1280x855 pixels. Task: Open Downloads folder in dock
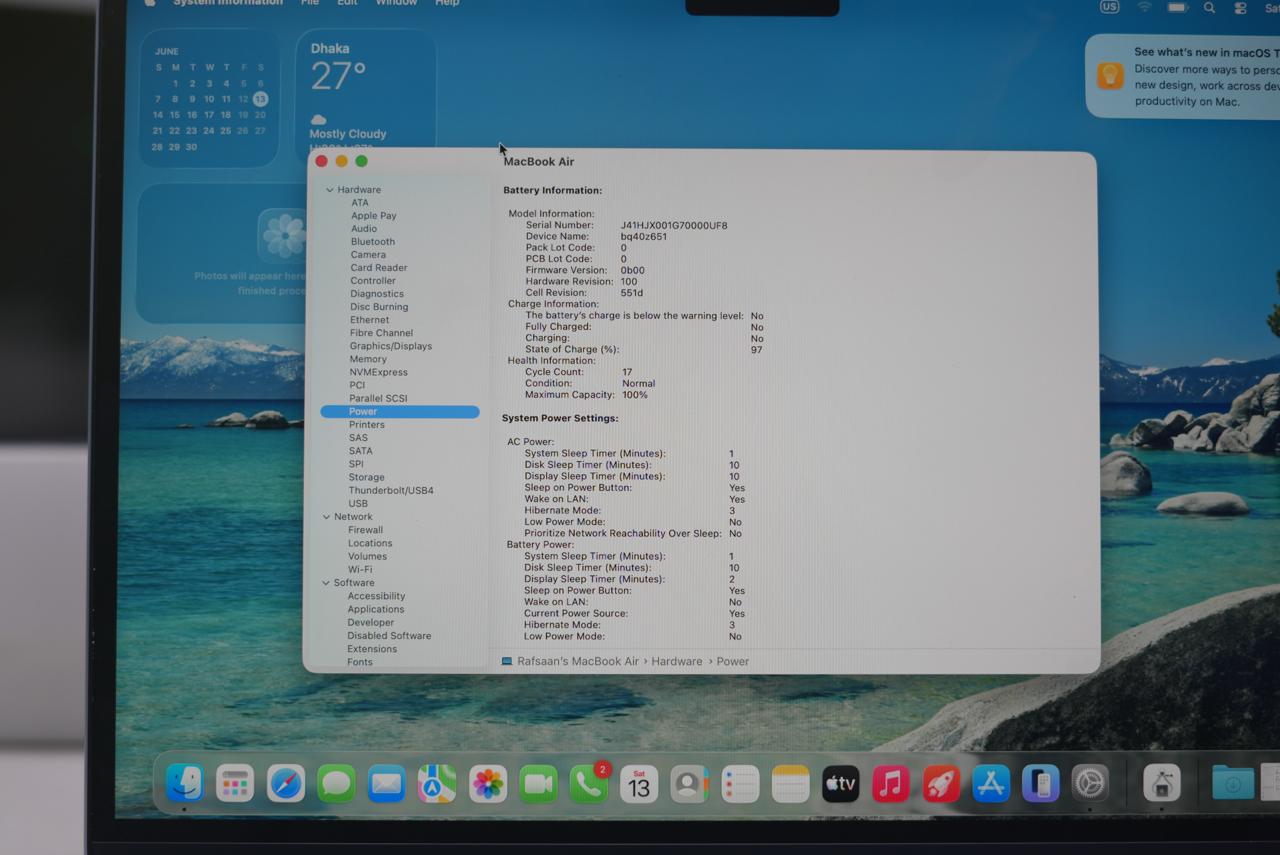click(1233, 782)
